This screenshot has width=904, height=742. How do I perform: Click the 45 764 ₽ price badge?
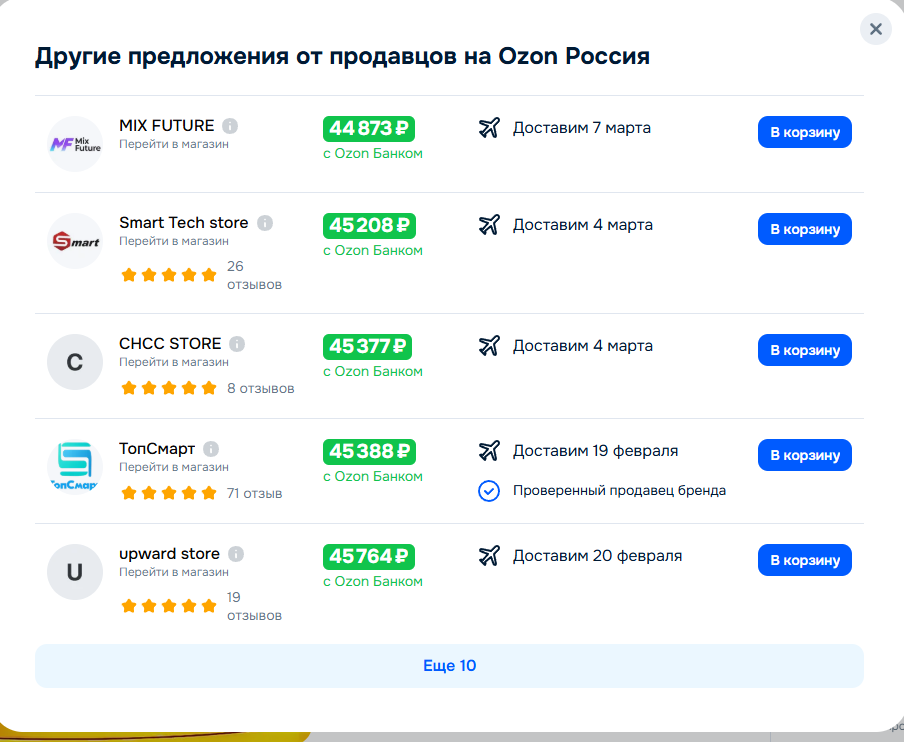368,556
